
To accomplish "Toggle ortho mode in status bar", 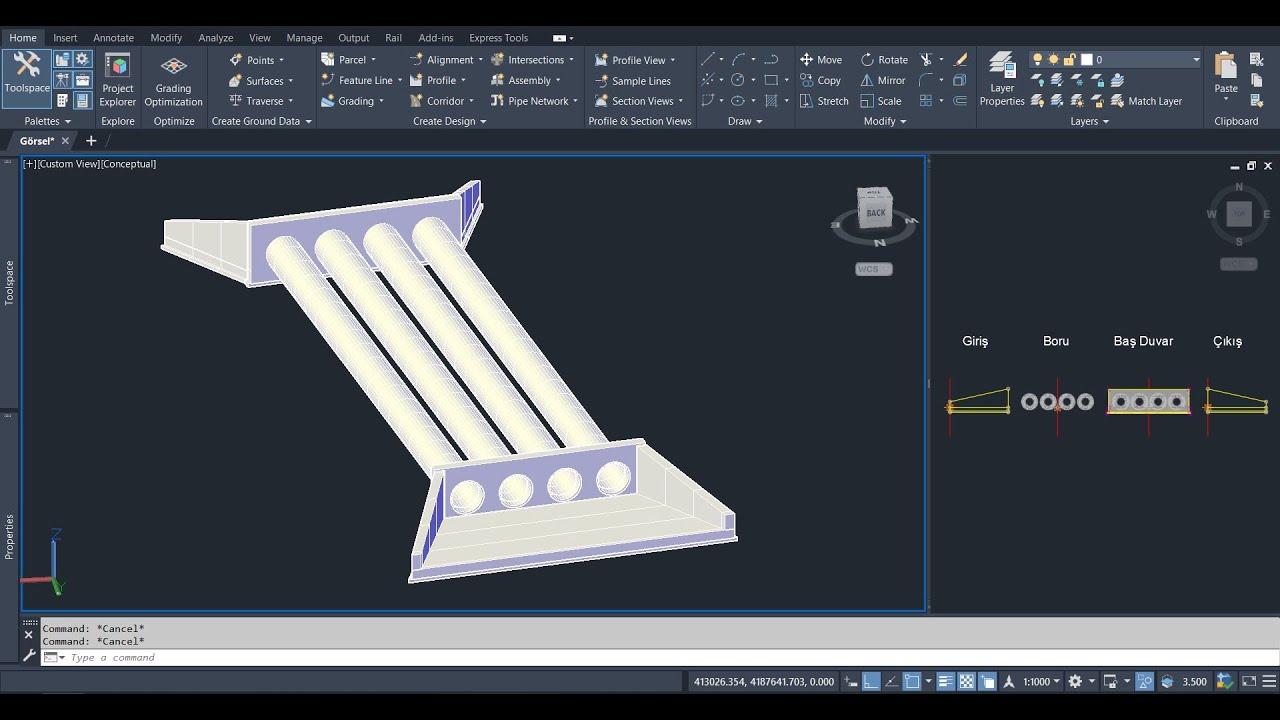I will pyautogui.click(x=871, y=681).
